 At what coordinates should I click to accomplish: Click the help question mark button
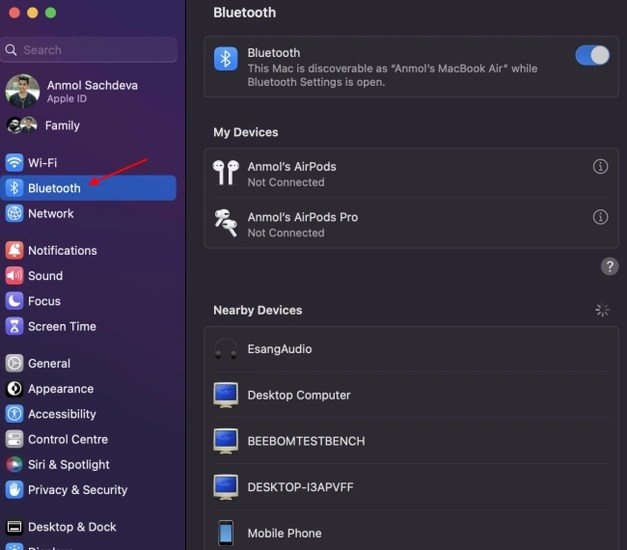609,266
